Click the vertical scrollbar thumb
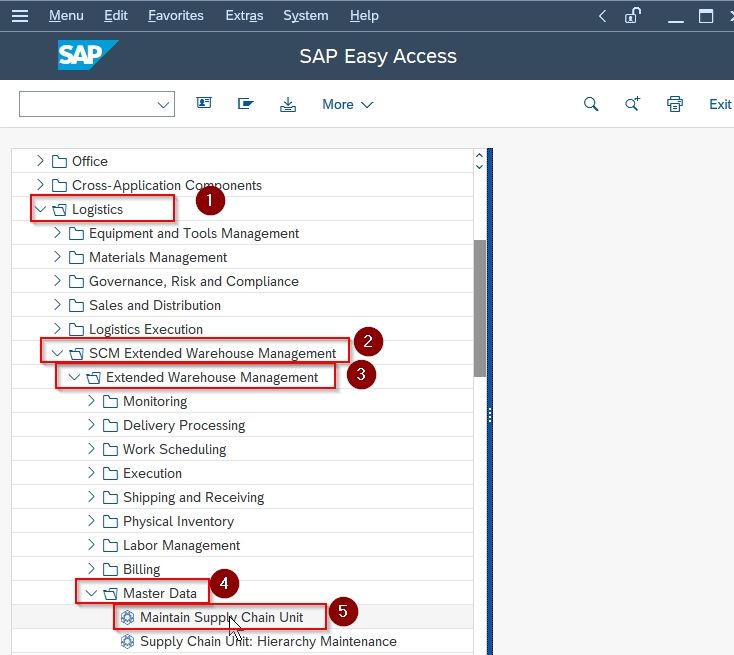Screen dimensions: 734x655 point(480,308)
